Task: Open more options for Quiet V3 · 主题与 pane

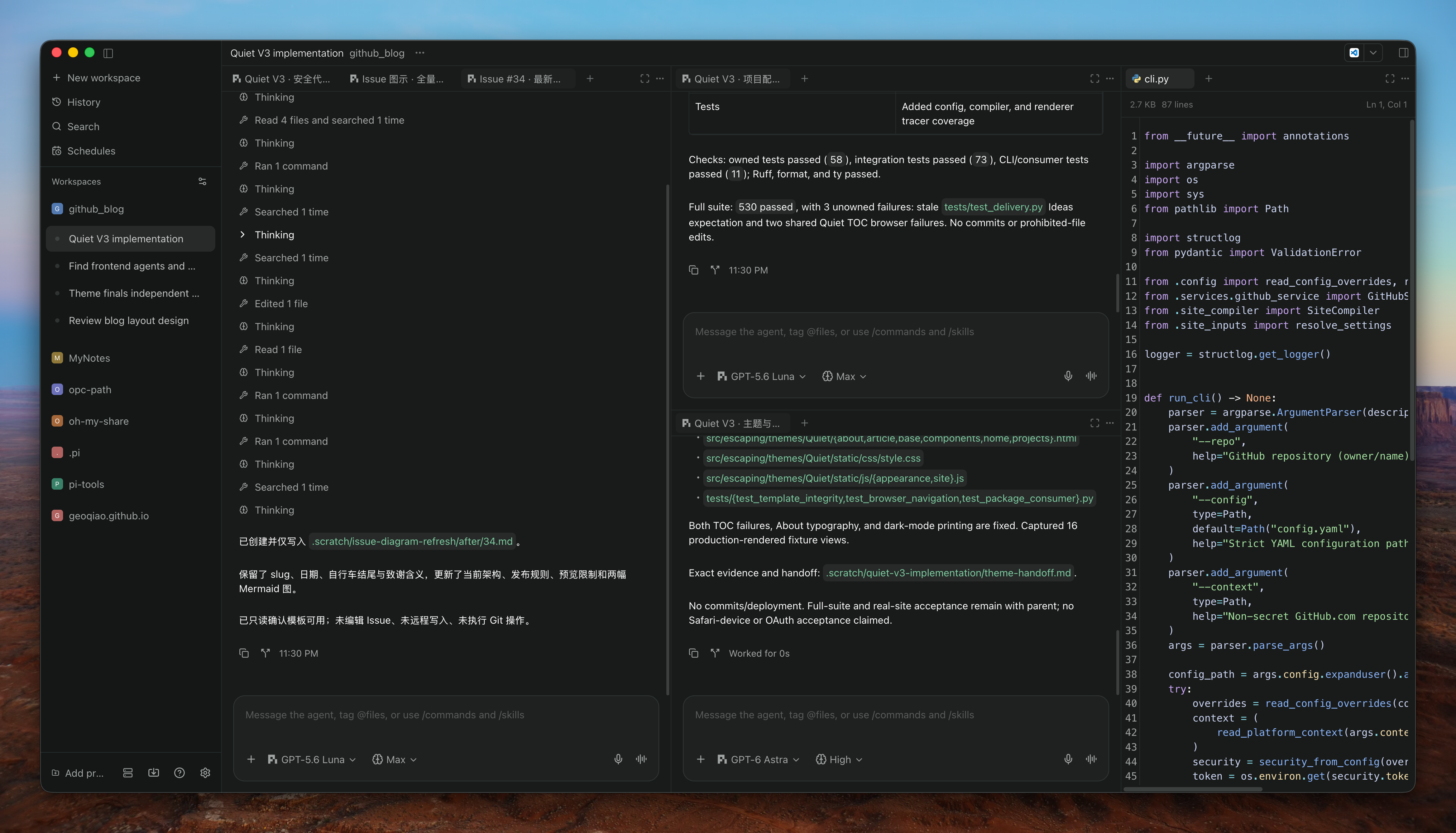Action: (1110, 423)
